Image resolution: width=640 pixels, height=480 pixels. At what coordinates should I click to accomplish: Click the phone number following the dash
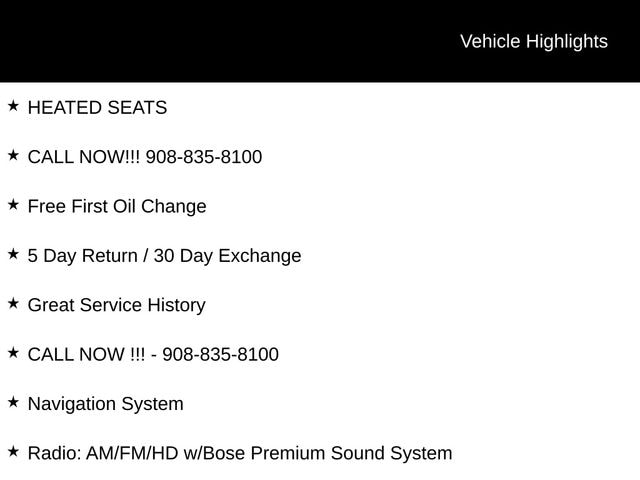220,354
